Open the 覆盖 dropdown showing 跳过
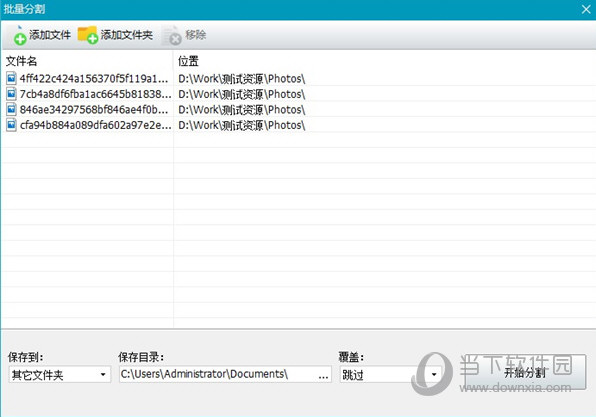The height and width of the screenshot is (417, 596). [x=390, y=375]
